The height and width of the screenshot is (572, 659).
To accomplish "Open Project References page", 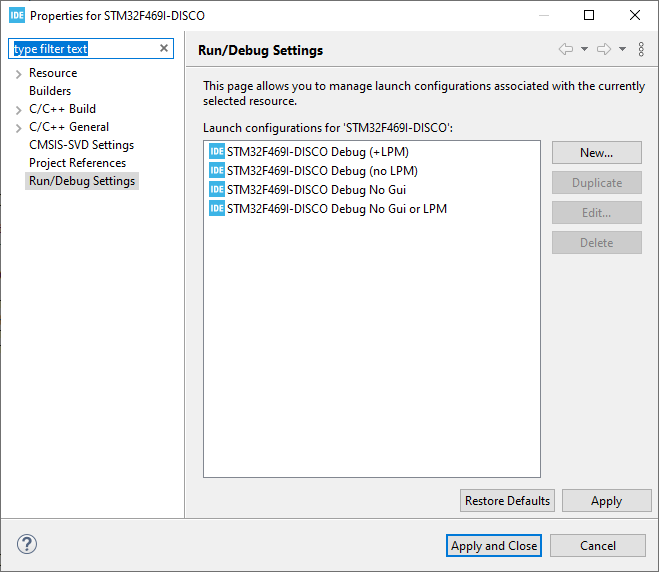I will click(77, 163).
